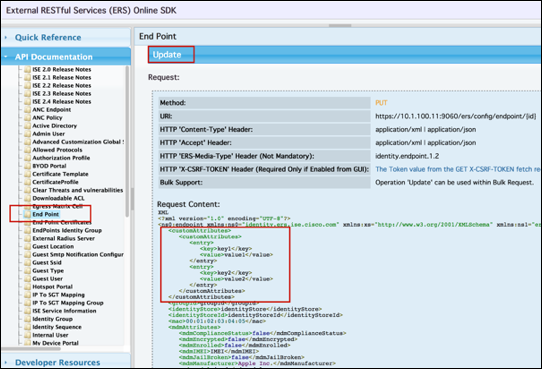Screen dimensions: 542x369
Task: Click folder icon beside Guest Ssid
Action: pyautogui.click(x=27, y=263)
